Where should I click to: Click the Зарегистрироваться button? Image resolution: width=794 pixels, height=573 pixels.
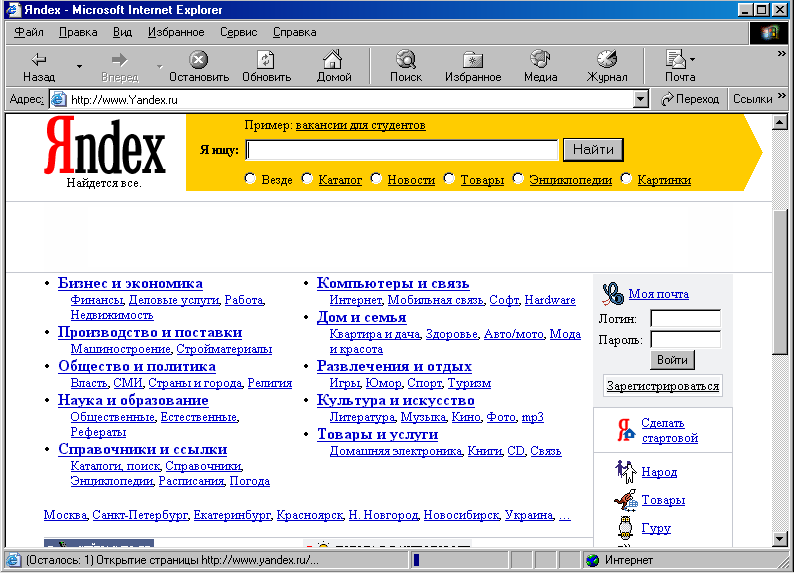[x=662, y=386]
